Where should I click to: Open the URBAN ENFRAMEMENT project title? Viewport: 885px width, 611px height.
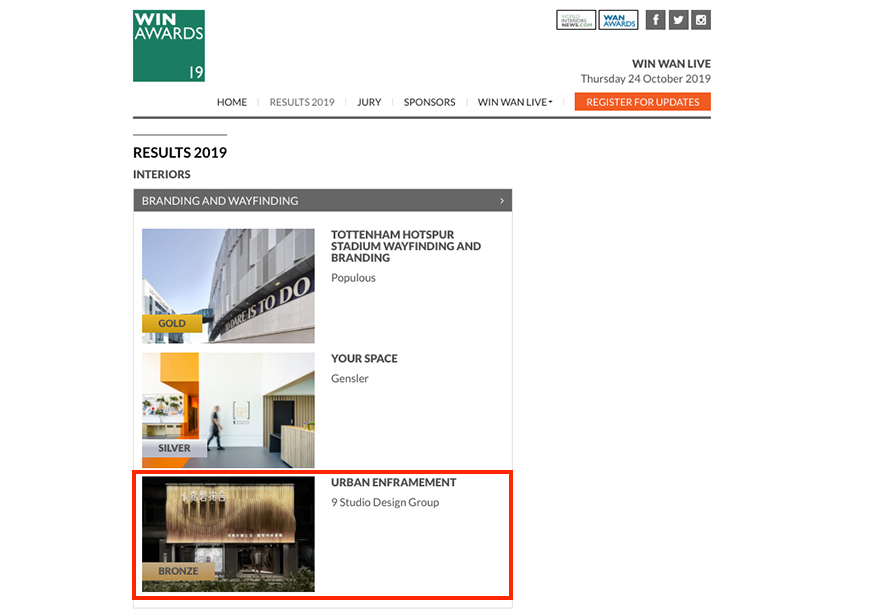pos(393,482)
